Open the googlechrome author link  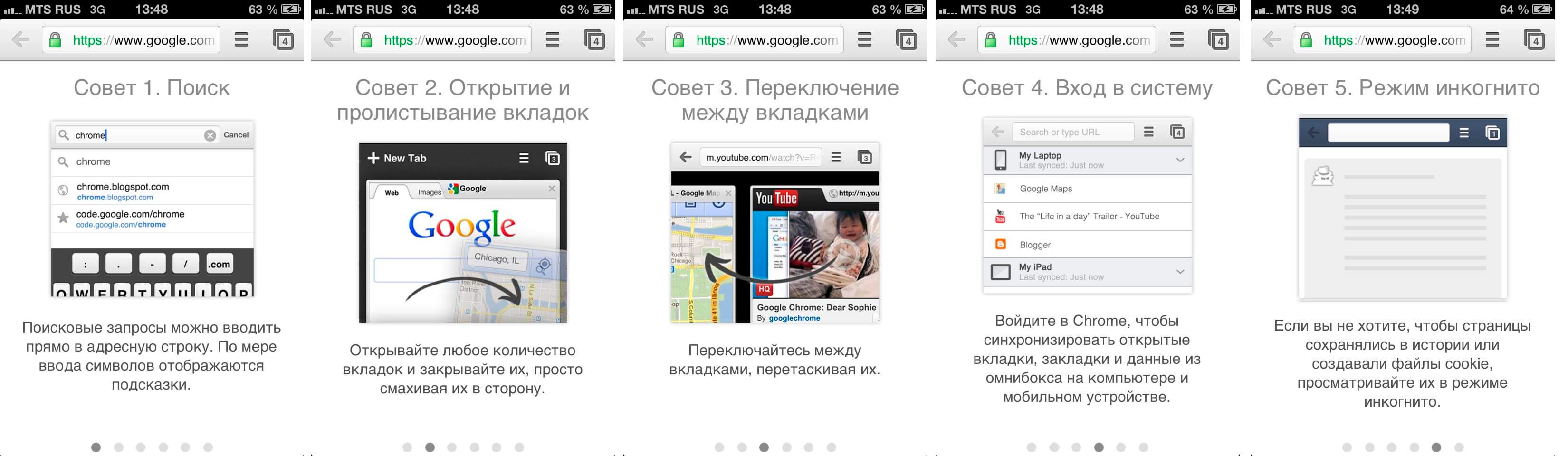pos(794,318)
